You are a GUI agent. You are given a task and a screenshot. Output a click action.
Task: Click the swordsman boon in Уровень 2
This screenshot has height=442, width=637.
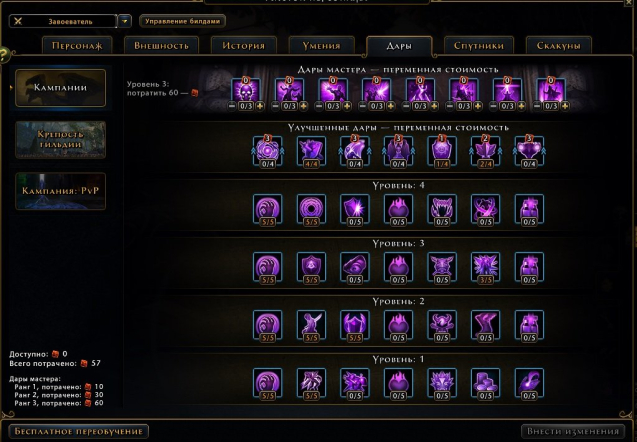point(311,325)
